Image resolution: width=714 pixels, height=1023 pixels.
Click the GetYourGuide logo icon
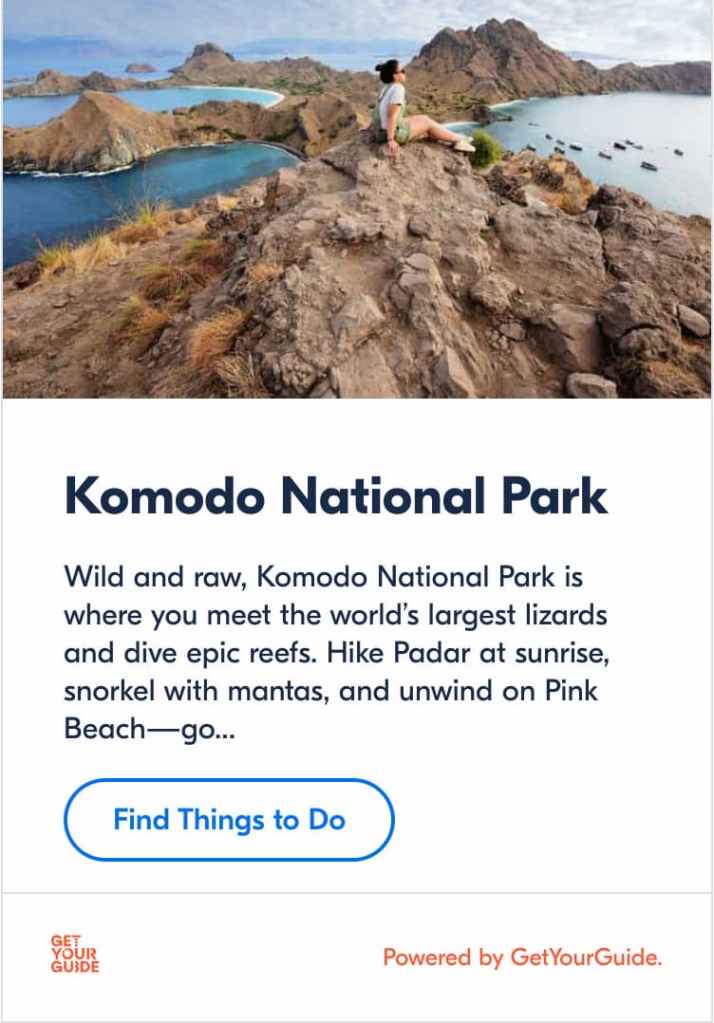(75, 955)
